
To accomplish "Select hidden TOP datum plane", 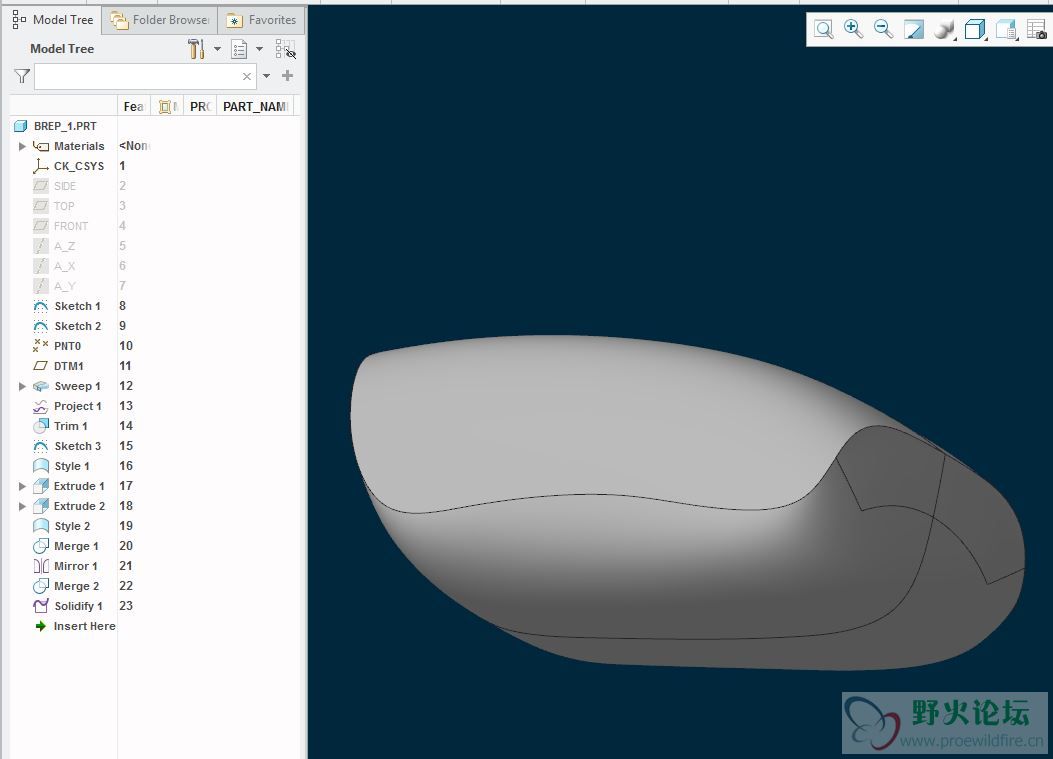I will (64, 206).
